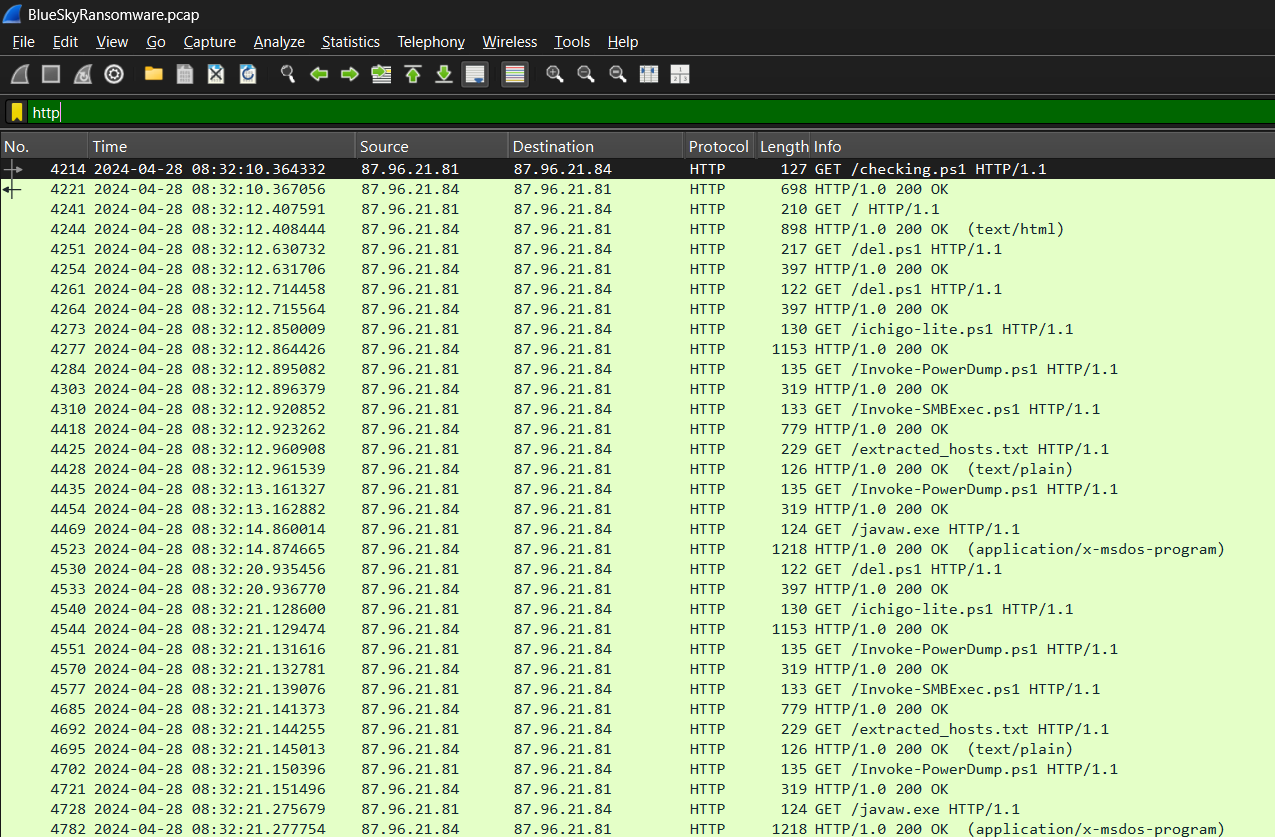The image size is (1275, 837).
Task: Select packet 4523 application/x-msdos-program response
Action: [637, 549]
